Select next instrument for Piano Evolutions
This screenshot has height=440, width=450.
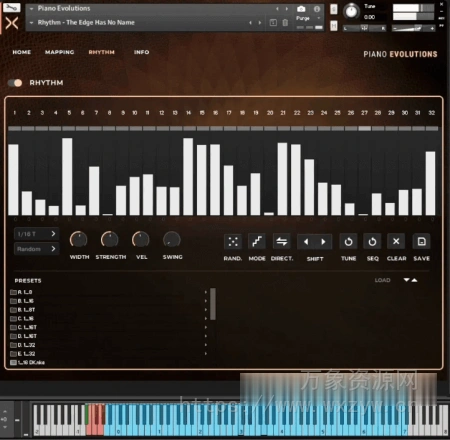[x=286, y=9]
